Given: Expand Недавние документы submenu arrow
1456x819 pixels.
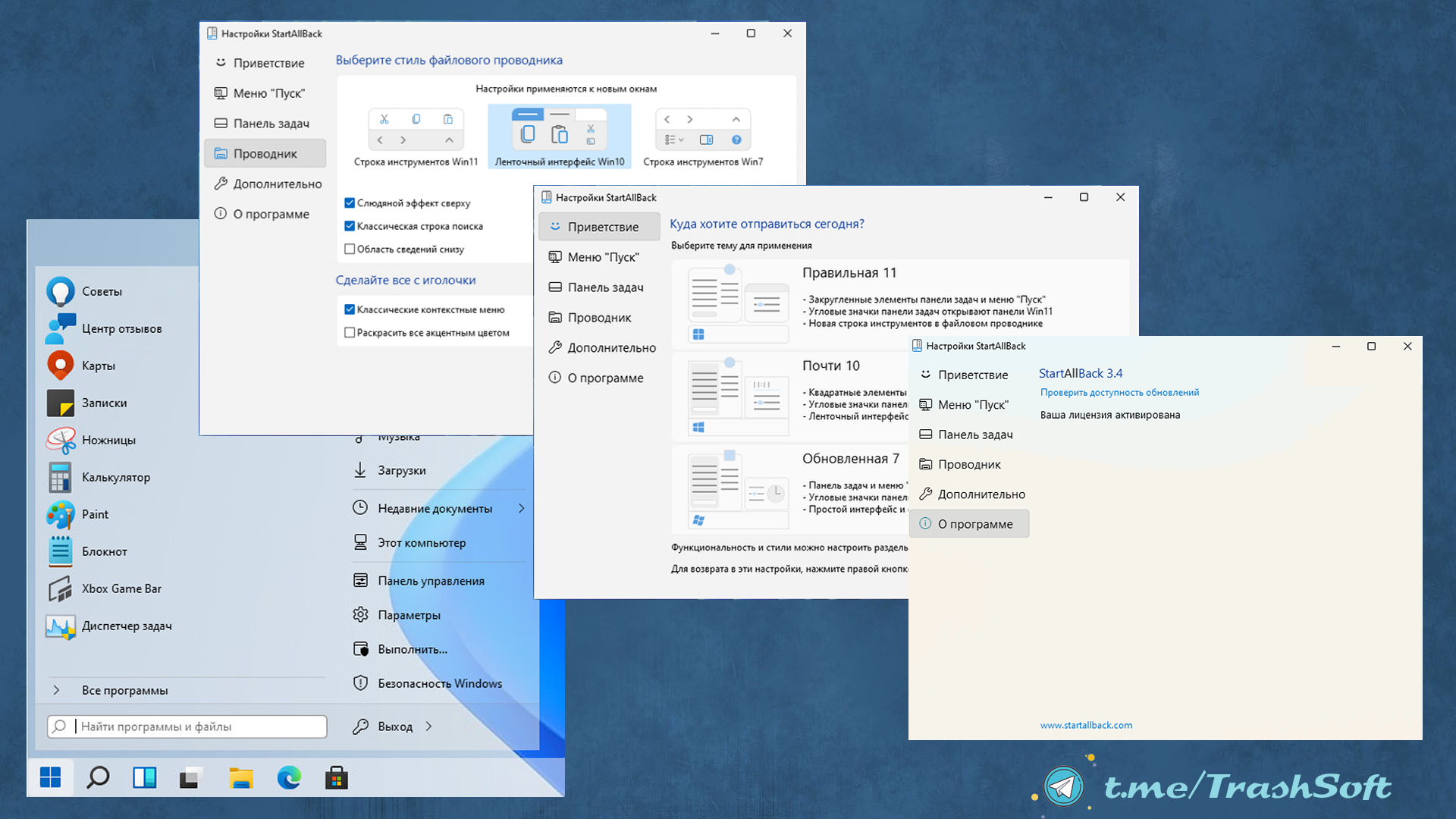Looking at the screenshot, I should click(x=522, y=508).
